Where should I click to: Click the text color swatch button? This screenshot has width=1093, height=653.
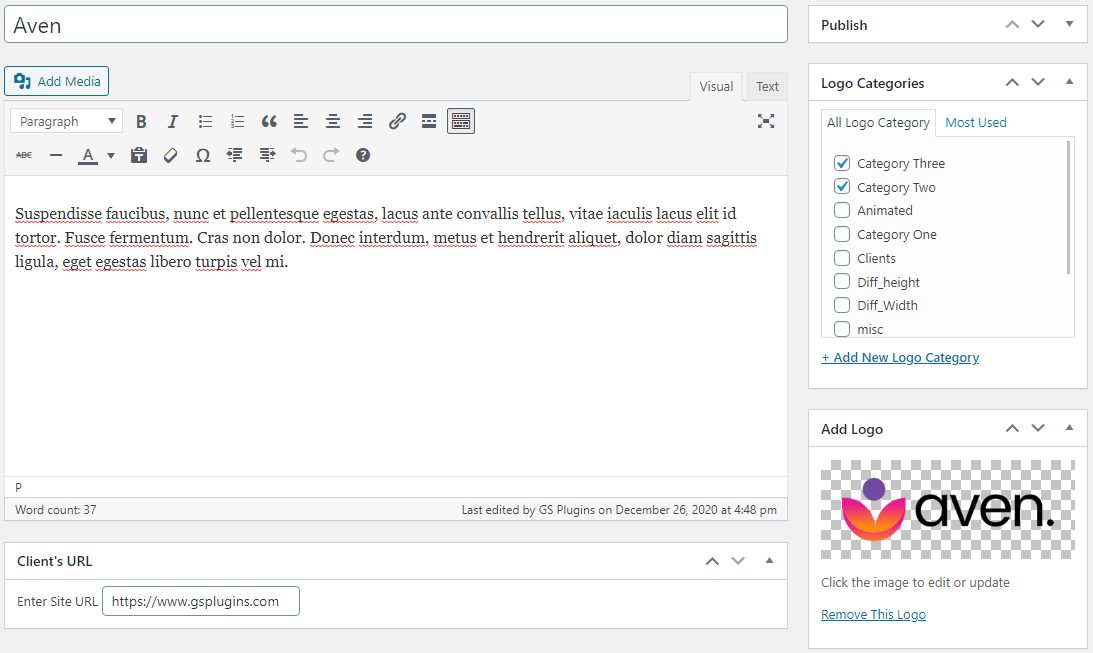(88, 156)
